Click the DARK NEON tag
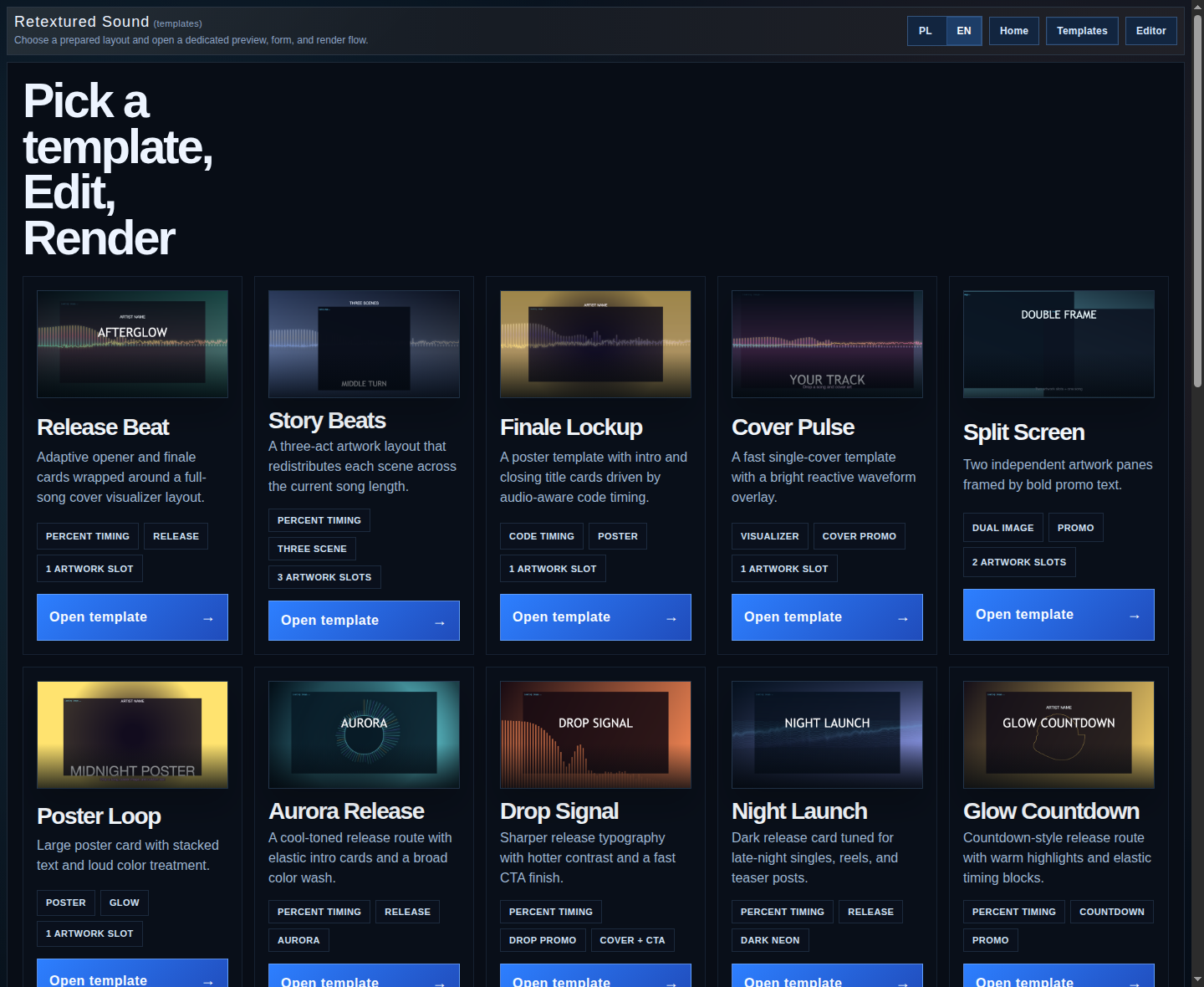Screen dimensions: 1204x987 (770, 940)
